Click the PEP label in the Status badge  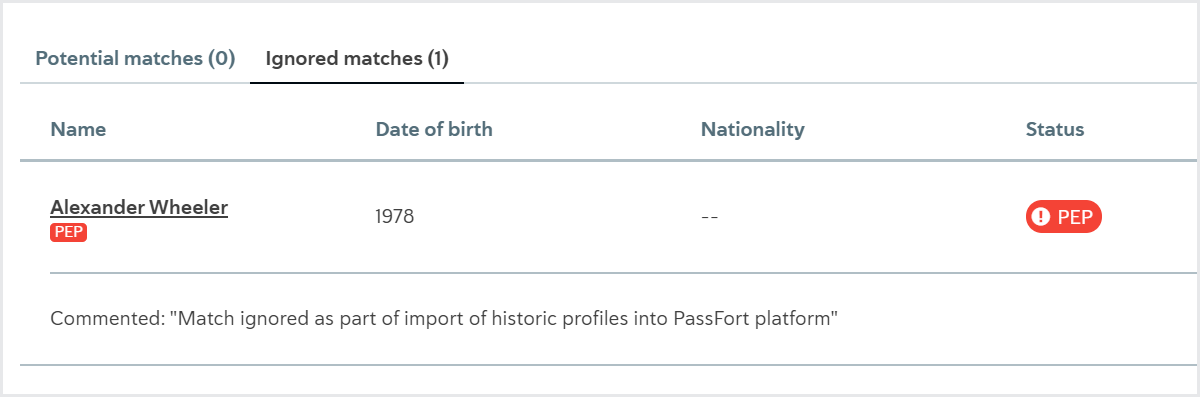tap(1075, 217)
